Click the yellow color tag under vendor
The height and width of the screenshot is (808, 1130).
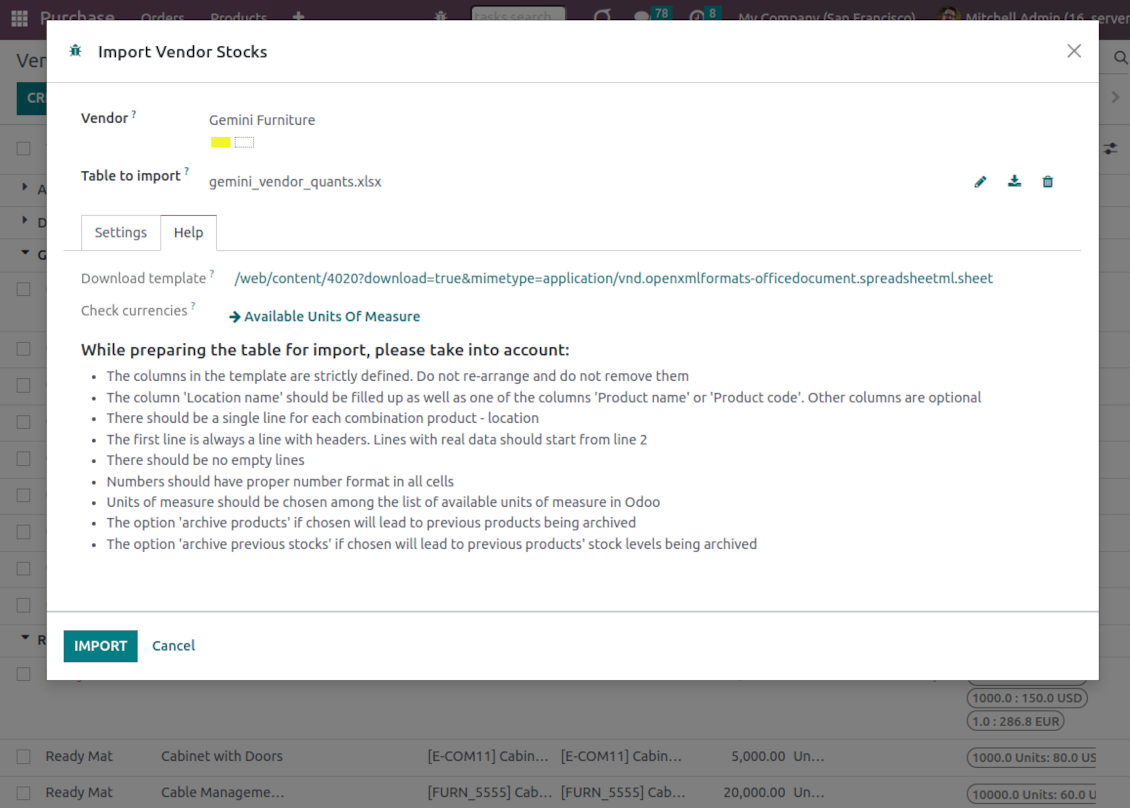[x=221, y=142]
